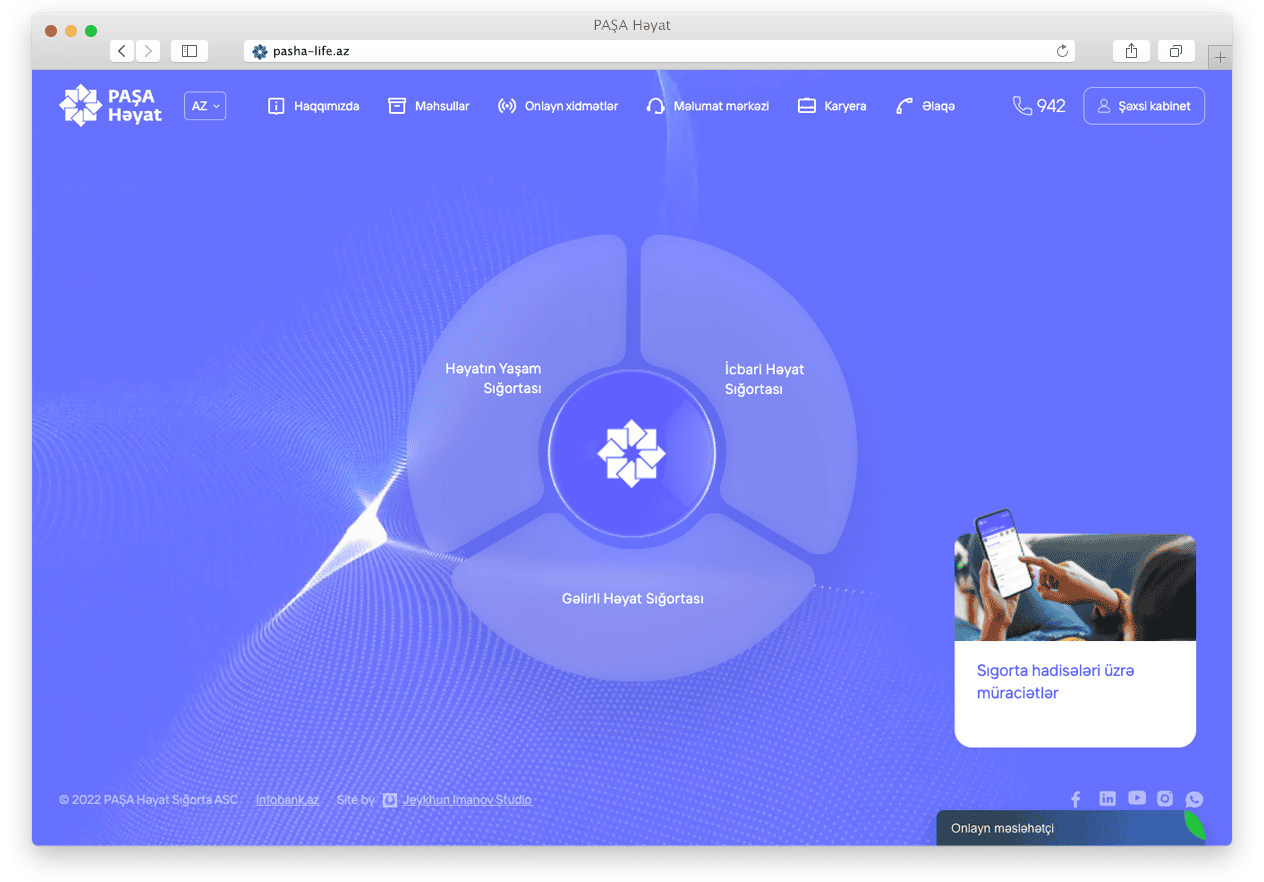Click the green leaf chat icon
Viewport: 1264px width, 882px height.
tap(1194, 825)
